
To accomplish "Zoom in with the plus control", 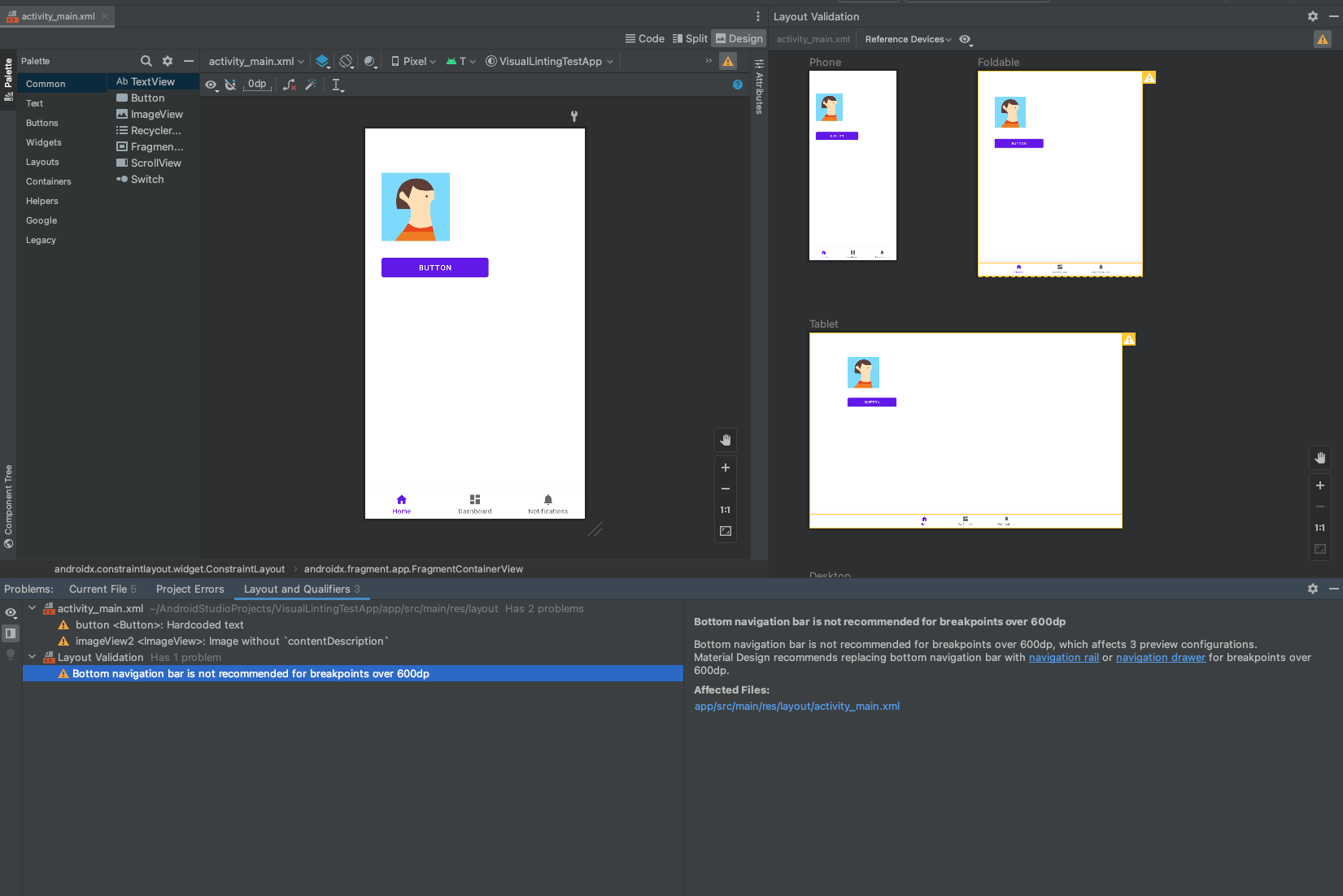I will [725, 468].
